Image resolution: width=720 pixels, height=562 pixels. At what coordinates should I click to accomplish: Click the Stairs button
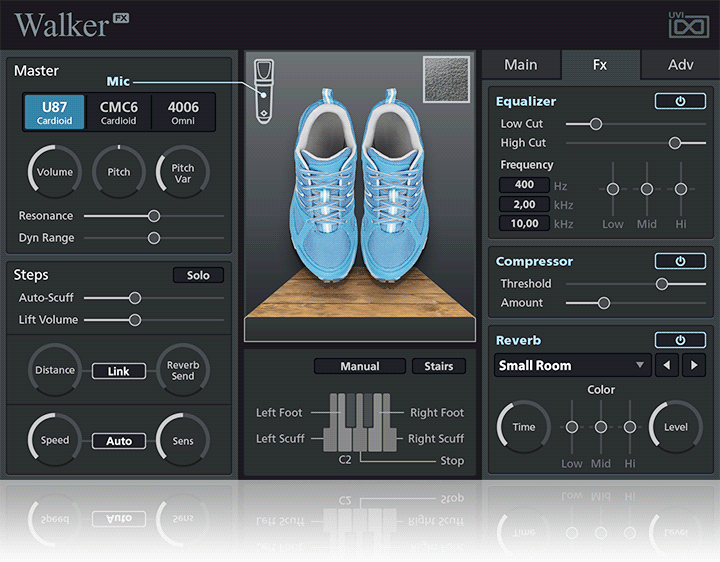438,367
